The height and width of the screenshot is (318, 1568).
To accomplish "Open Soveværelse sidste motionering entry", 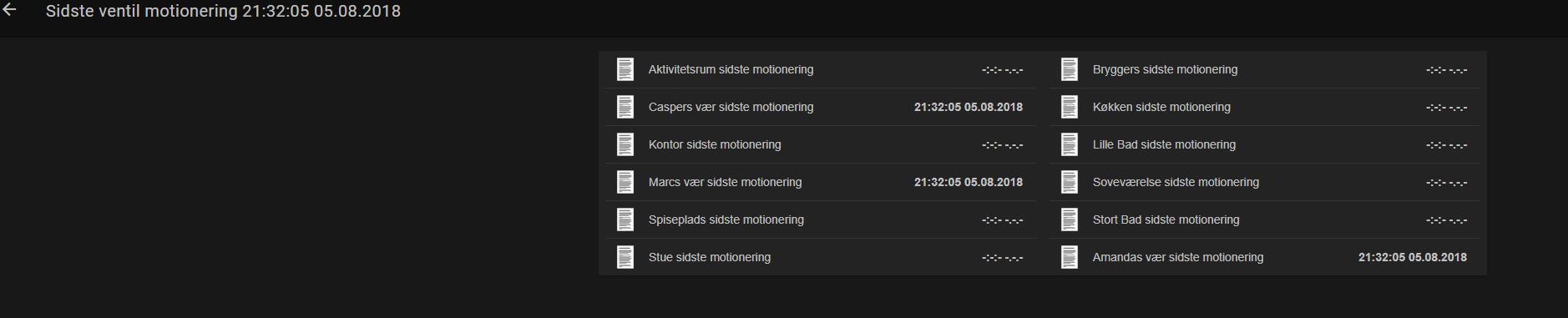I will [x=1265, y=182].
